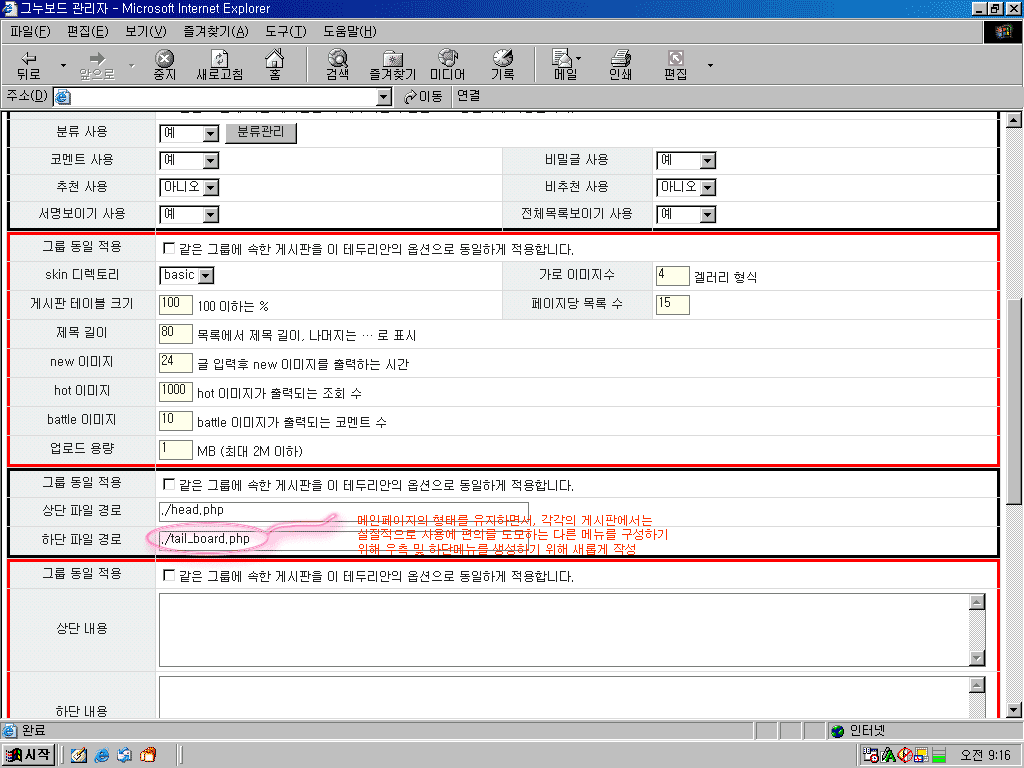Expand the 코멘트 사용 dropdown

[x=210, y=160]
